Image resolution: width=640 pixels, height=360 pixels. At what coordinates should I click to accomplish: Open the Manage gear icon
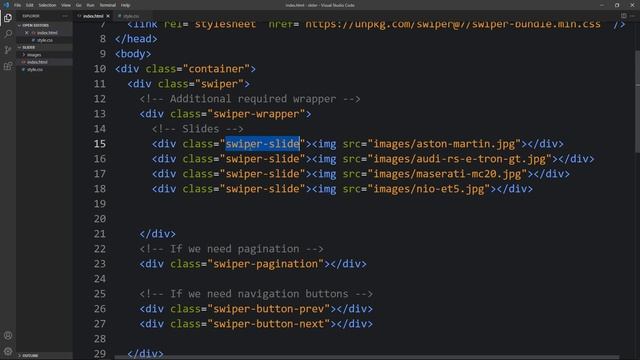click(8, 351)
